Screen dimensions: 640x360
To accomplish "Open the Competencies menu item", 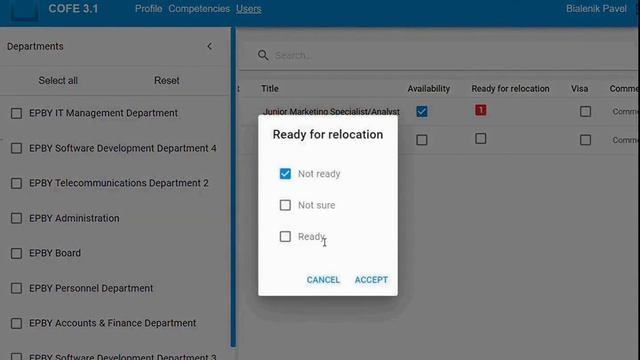I will pyautogui.click(x=199, y=9).
